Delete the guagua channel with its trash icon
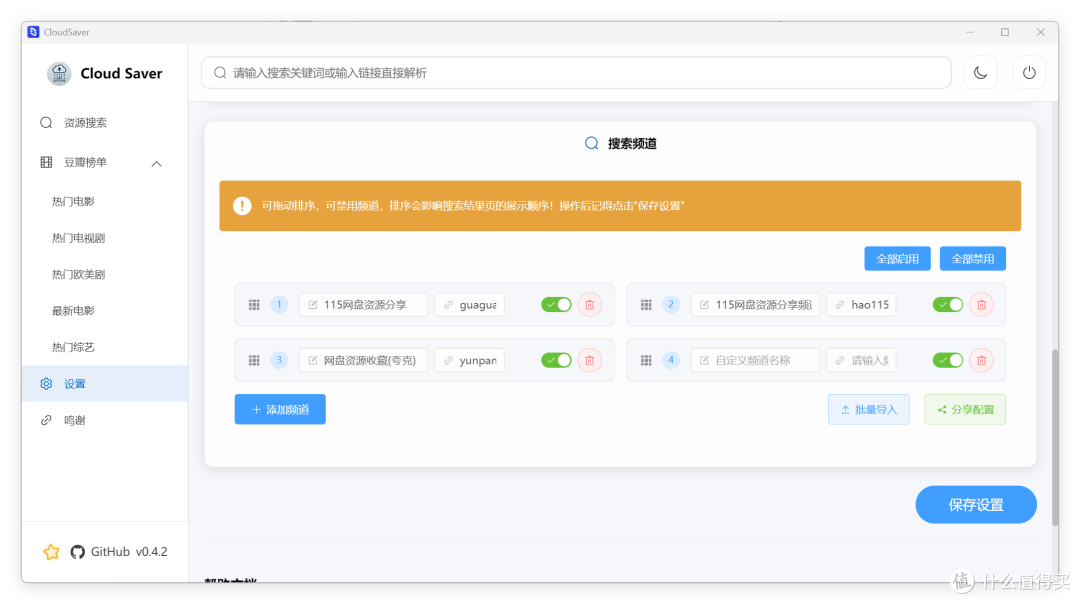Viewport: 1080px width, 604px height. (589, 304)
